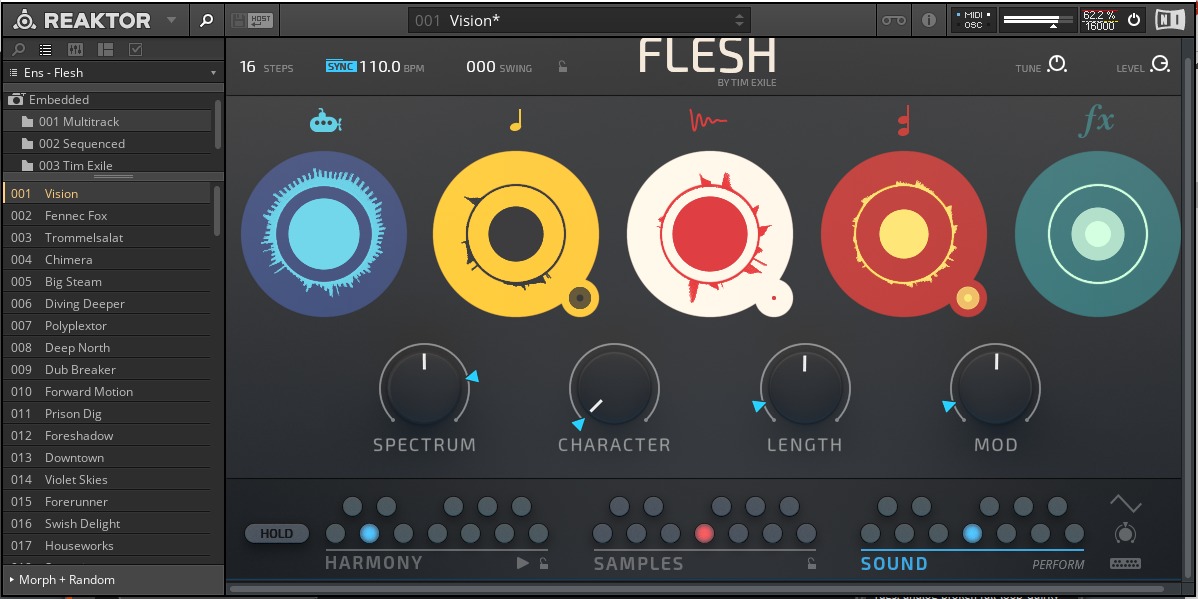Toggle the lock icon next to SWING
Viewport: 1198px width, 599px height.
(562, 66)
